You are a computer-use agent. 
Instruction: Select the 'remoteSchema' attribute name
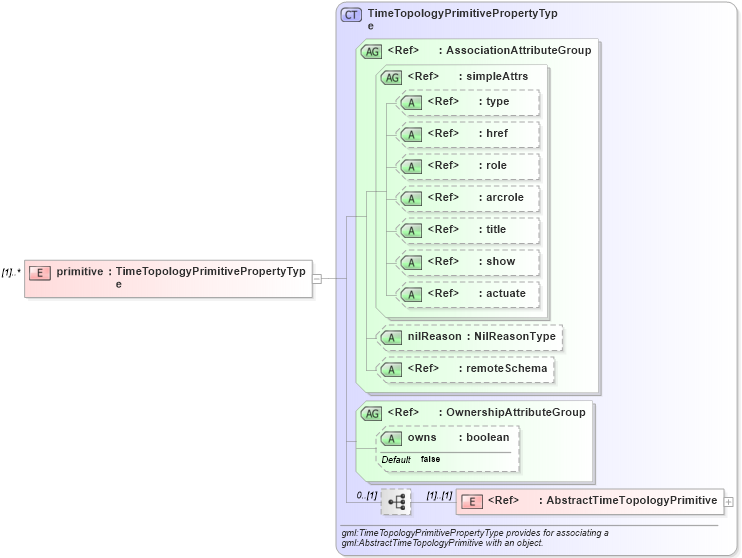(506, 368)
